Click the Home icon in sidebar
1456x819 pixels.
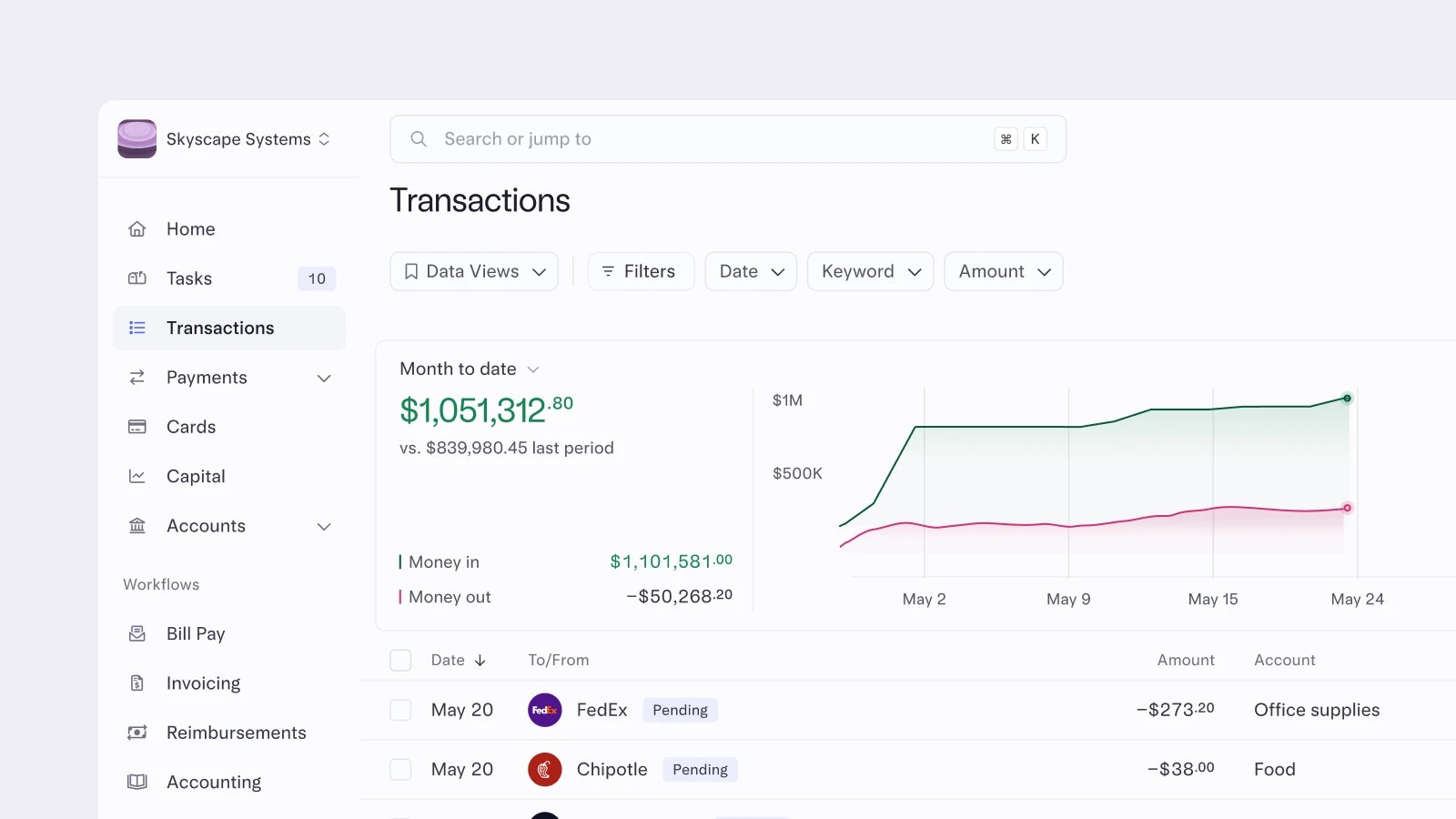pos(137,229)
